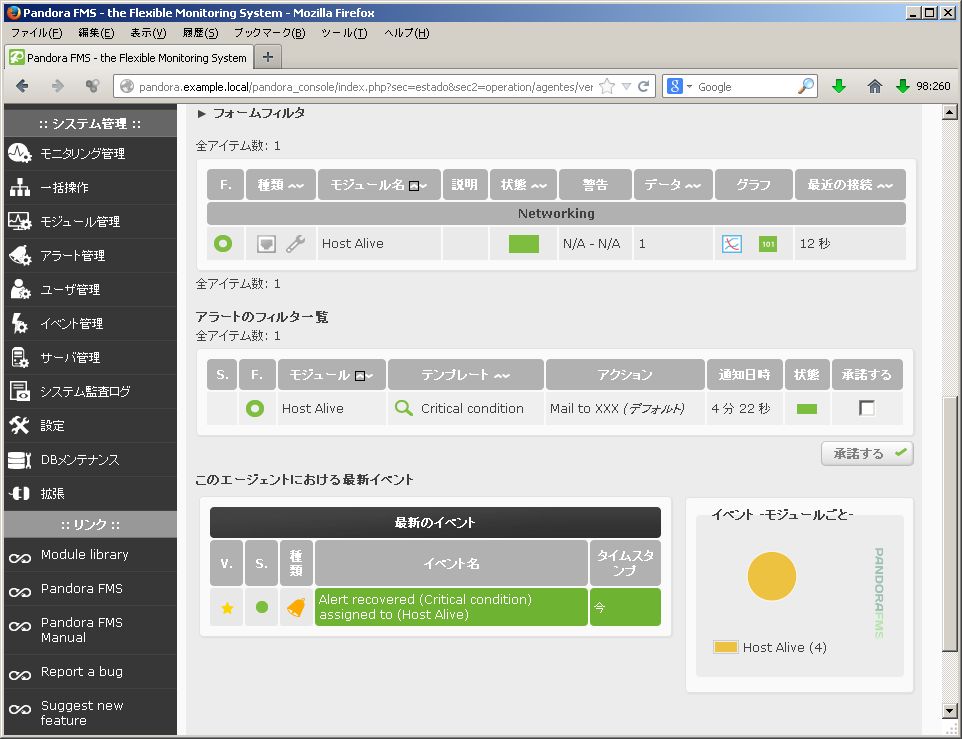This screenshot has width=962, height=739.
Task: Open モニタリング管理 sidebar icon
Action: tap(20, 153)
